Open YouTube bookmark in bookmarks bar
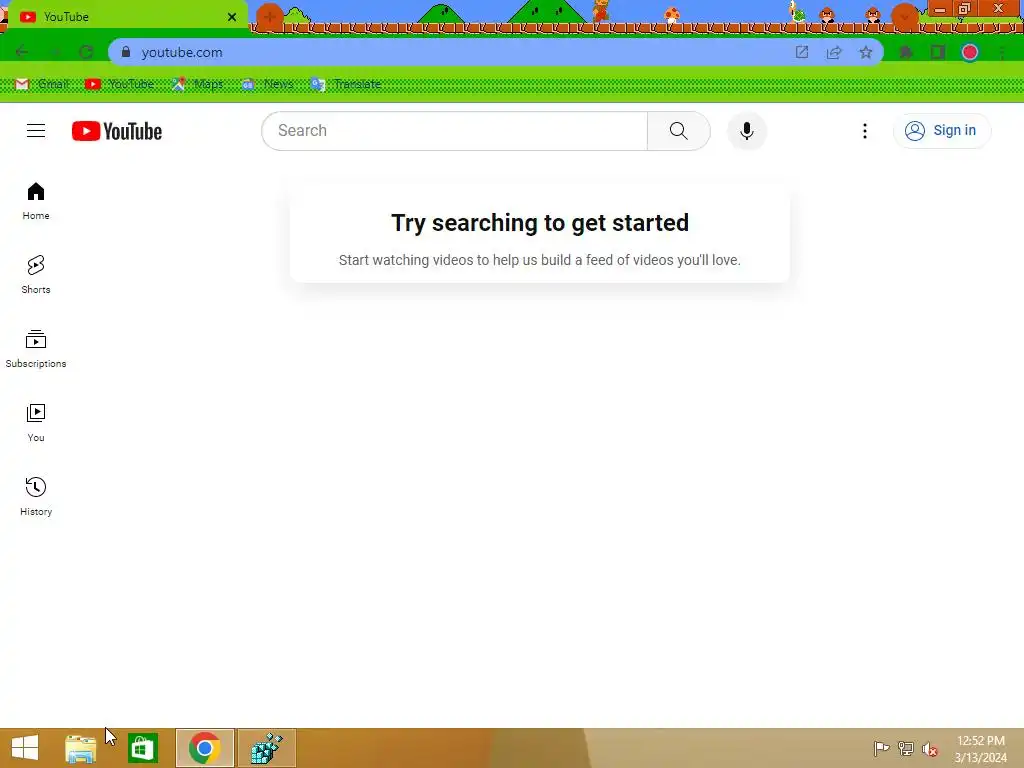The height and width of the screenshot is (768, 1024). coord(120,84)
